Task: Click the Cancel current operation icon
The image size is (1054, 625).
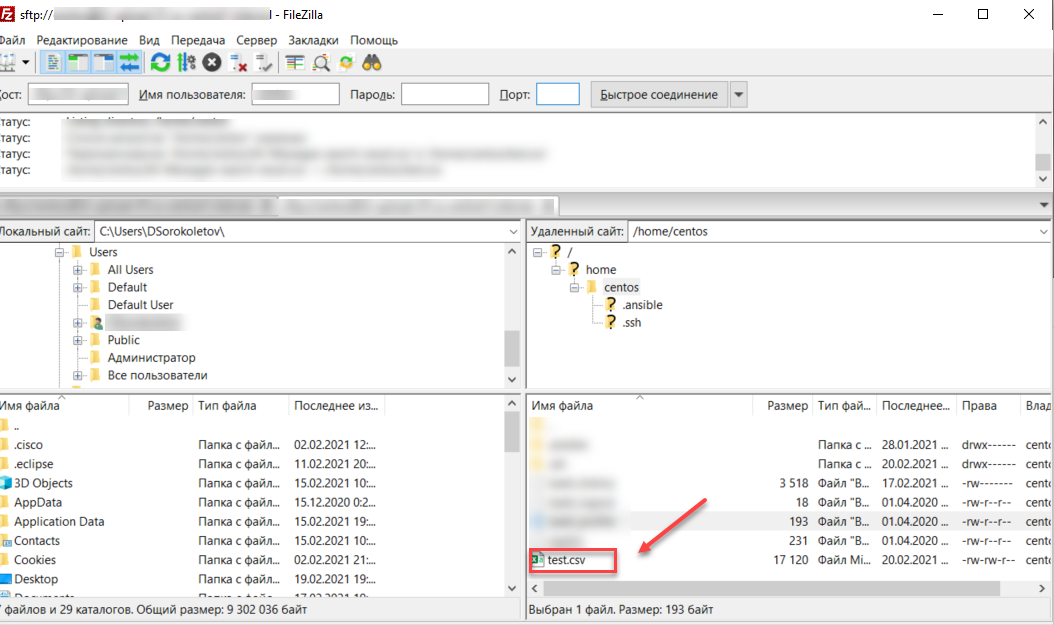Action: pyautogui.click(x=212, y=63)
